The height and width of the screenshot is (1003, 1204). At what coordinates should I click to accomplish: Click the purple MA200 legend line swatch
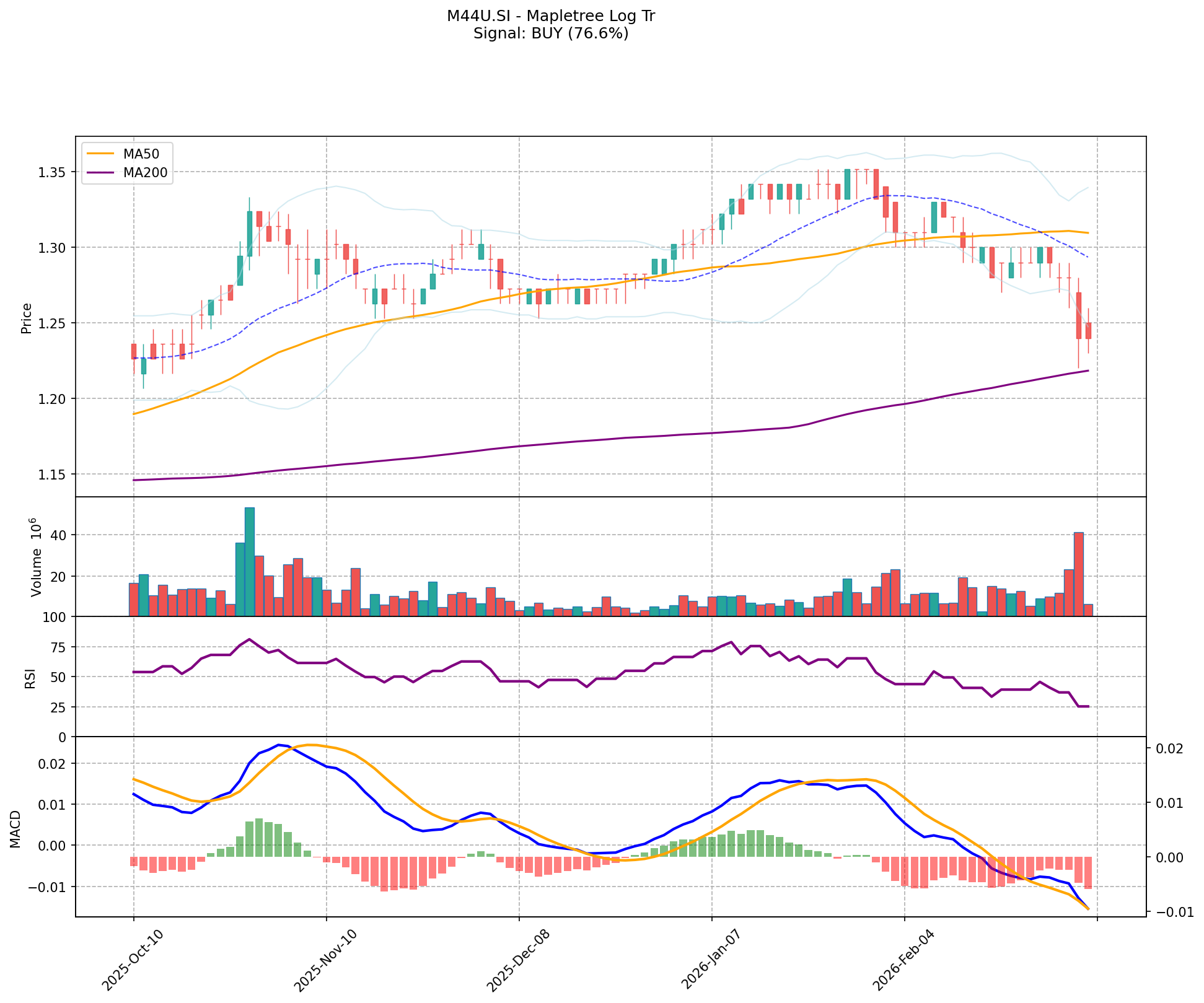coord(100,173)
